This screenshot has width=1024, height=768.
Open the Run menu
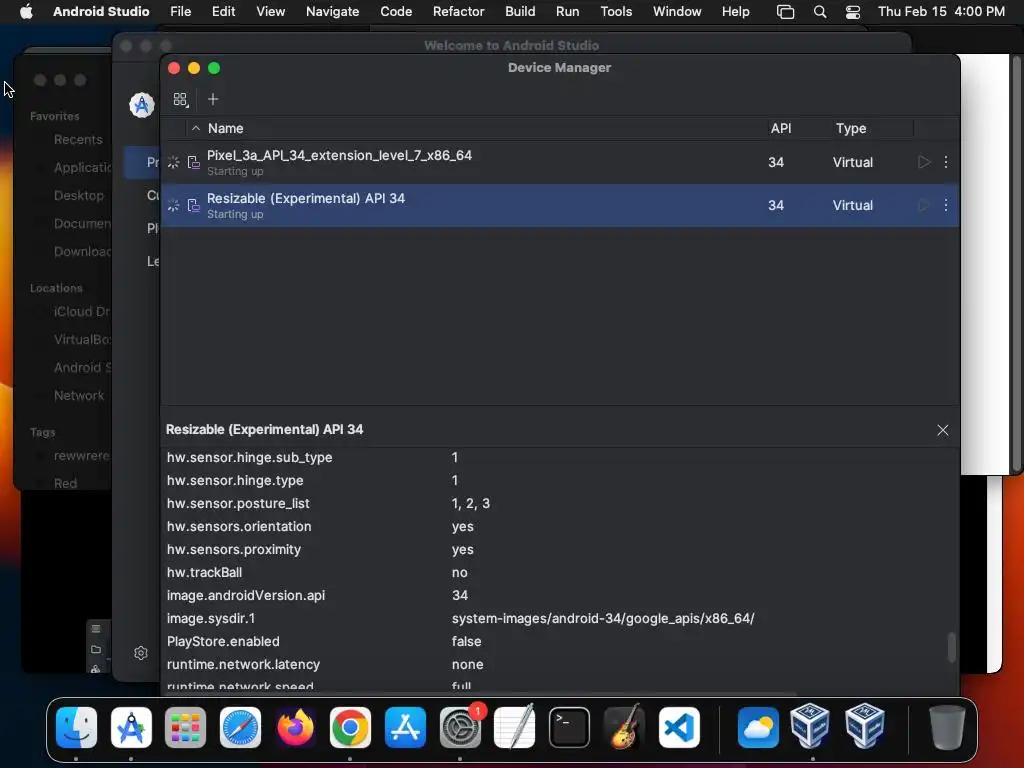[568, 12]
